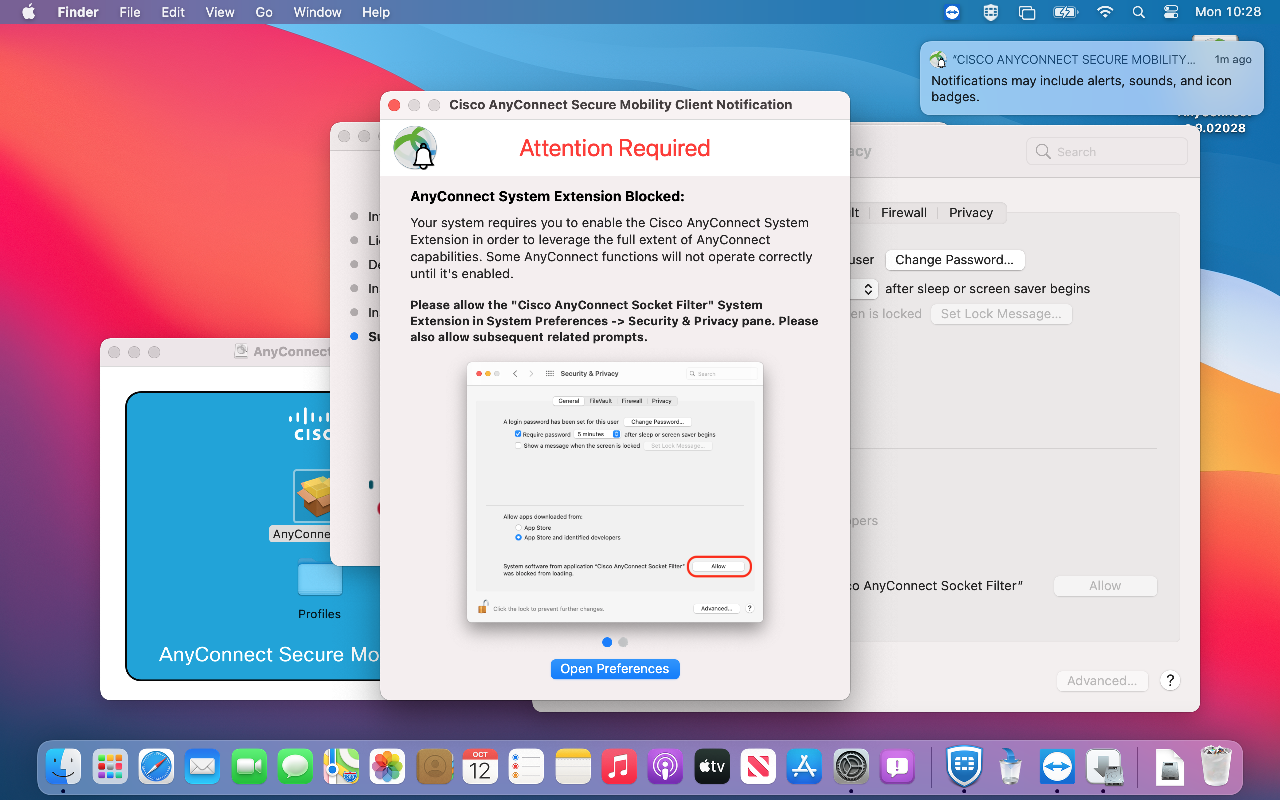Open the Edit menu

pos(173,12)
